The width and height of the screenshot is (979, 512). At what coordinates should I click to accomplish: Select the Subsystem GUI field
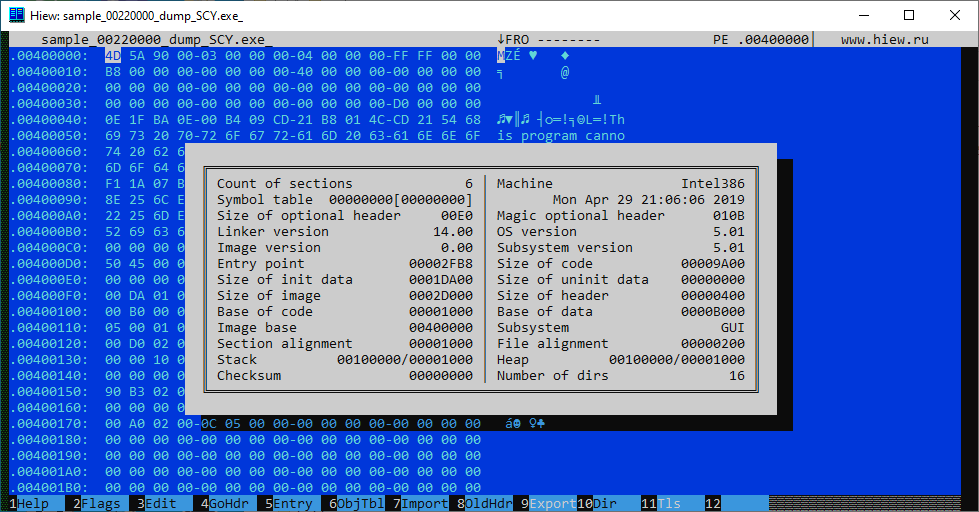pos(733,328)
